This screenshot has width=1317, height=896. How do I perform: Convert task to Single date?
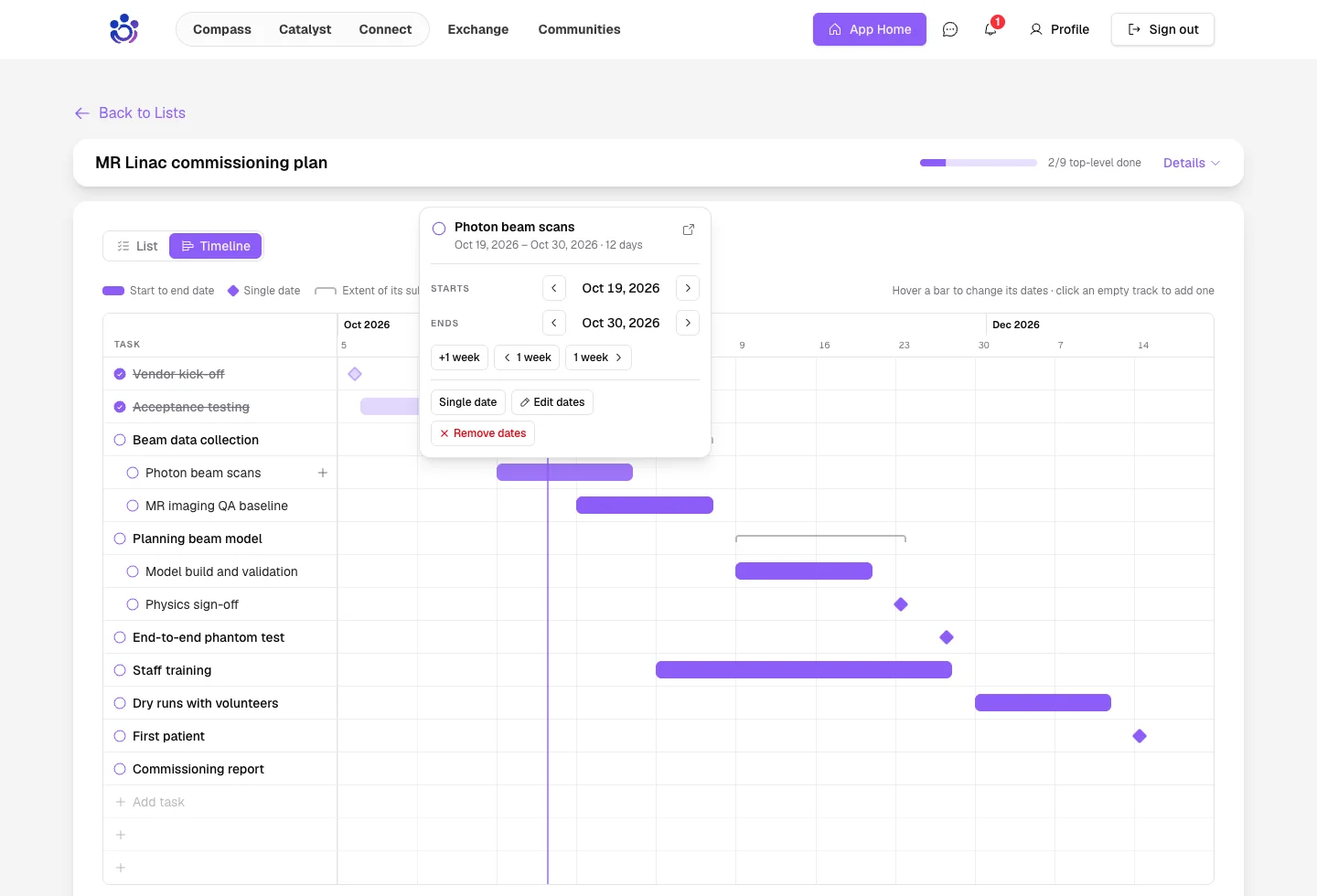[468, 402]
